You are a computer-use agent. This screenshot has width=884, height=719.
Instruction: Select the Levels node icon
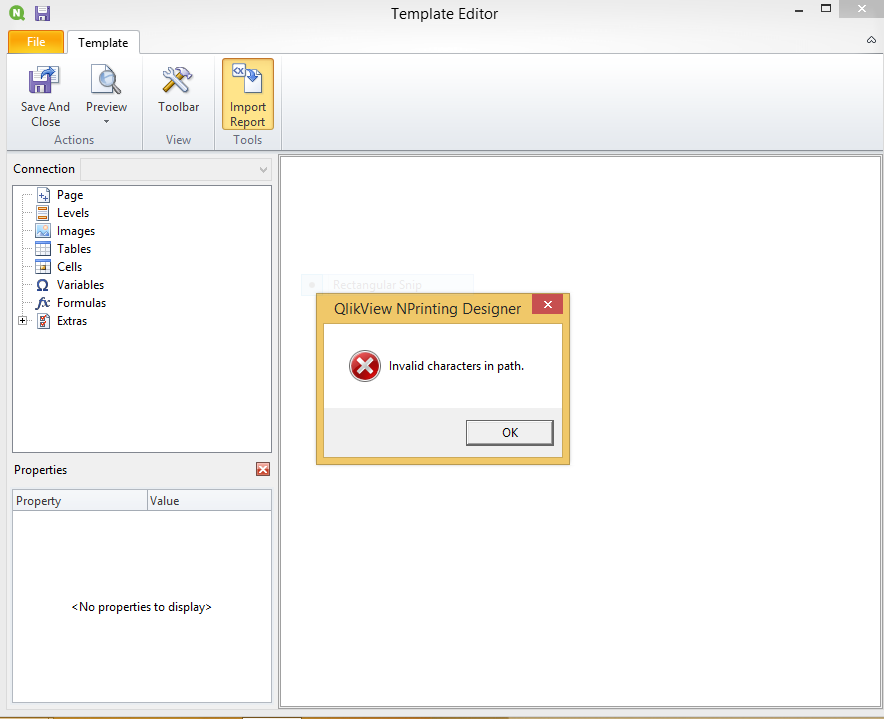click(43, 213)
